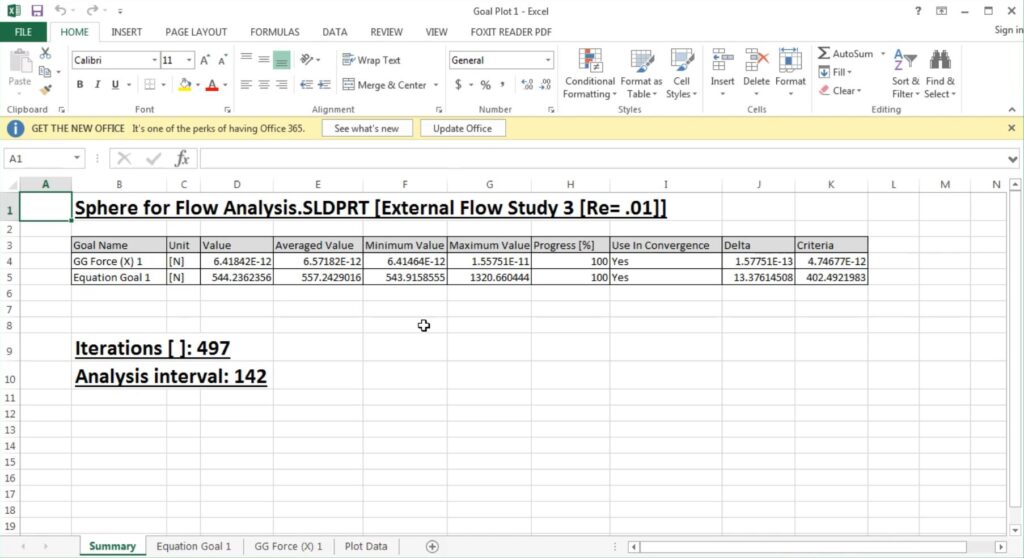Screen dimensions: 1024x558
Task: Apply the yellow fill color bucket
Action: (185, 85)
